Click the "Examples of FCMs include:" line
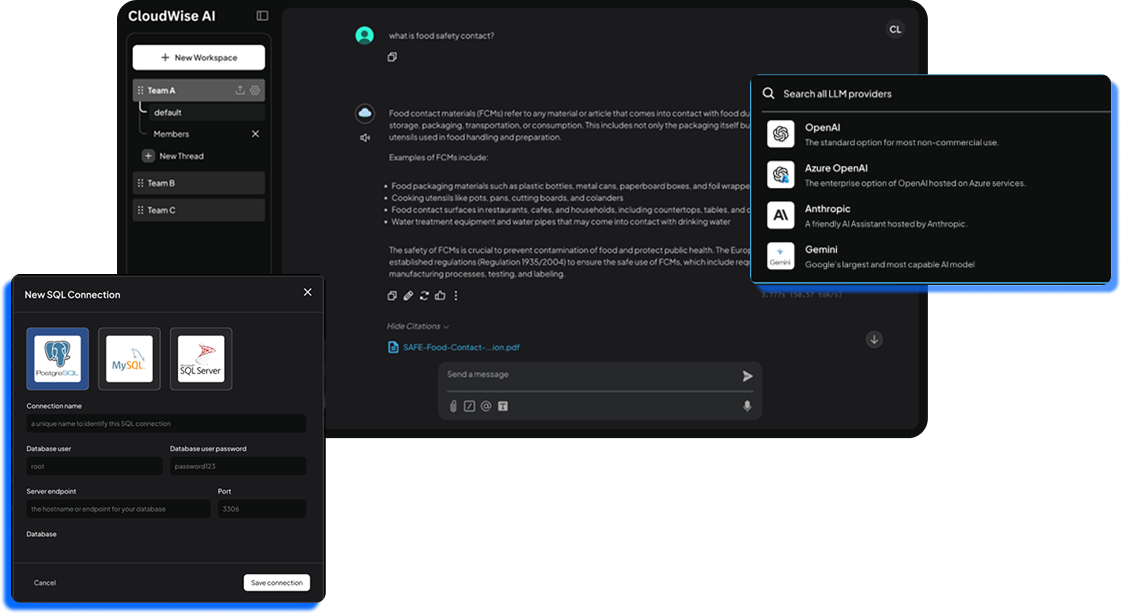This screenshot has width=1122, height=614. pyautogui.click(x=439, y=157)
